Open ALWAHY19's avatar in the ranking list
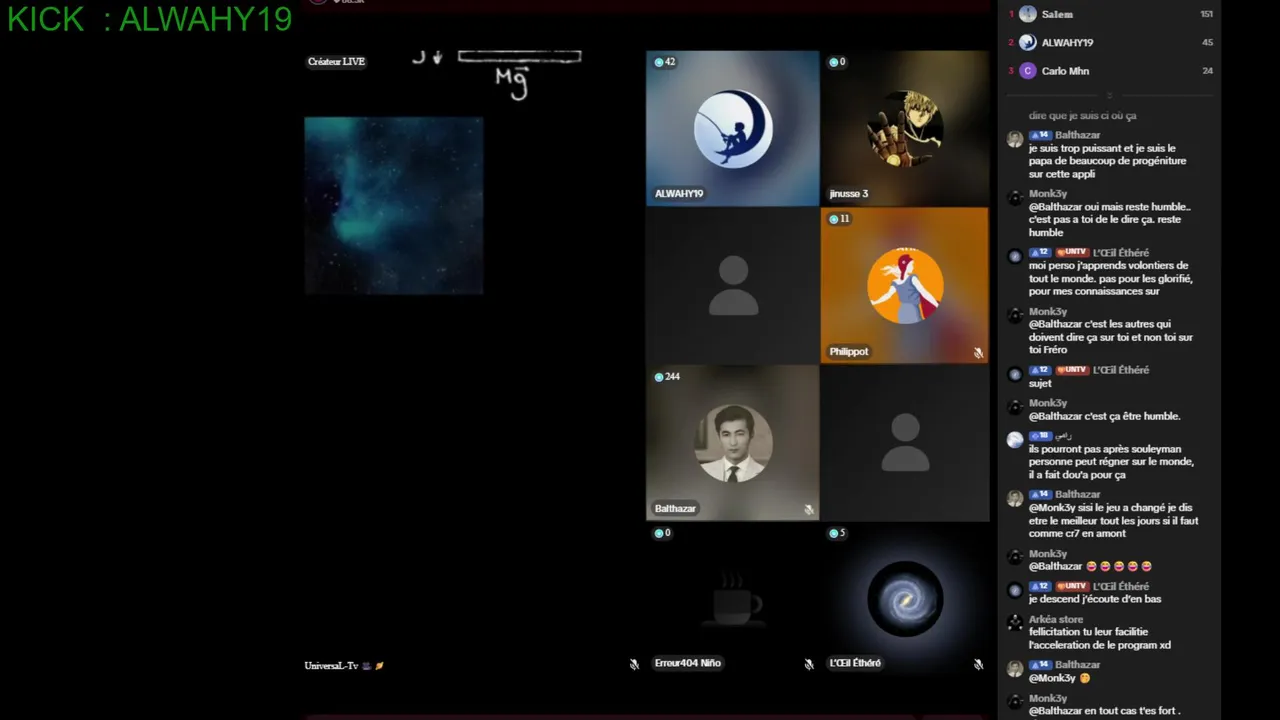 (1028, 43)
